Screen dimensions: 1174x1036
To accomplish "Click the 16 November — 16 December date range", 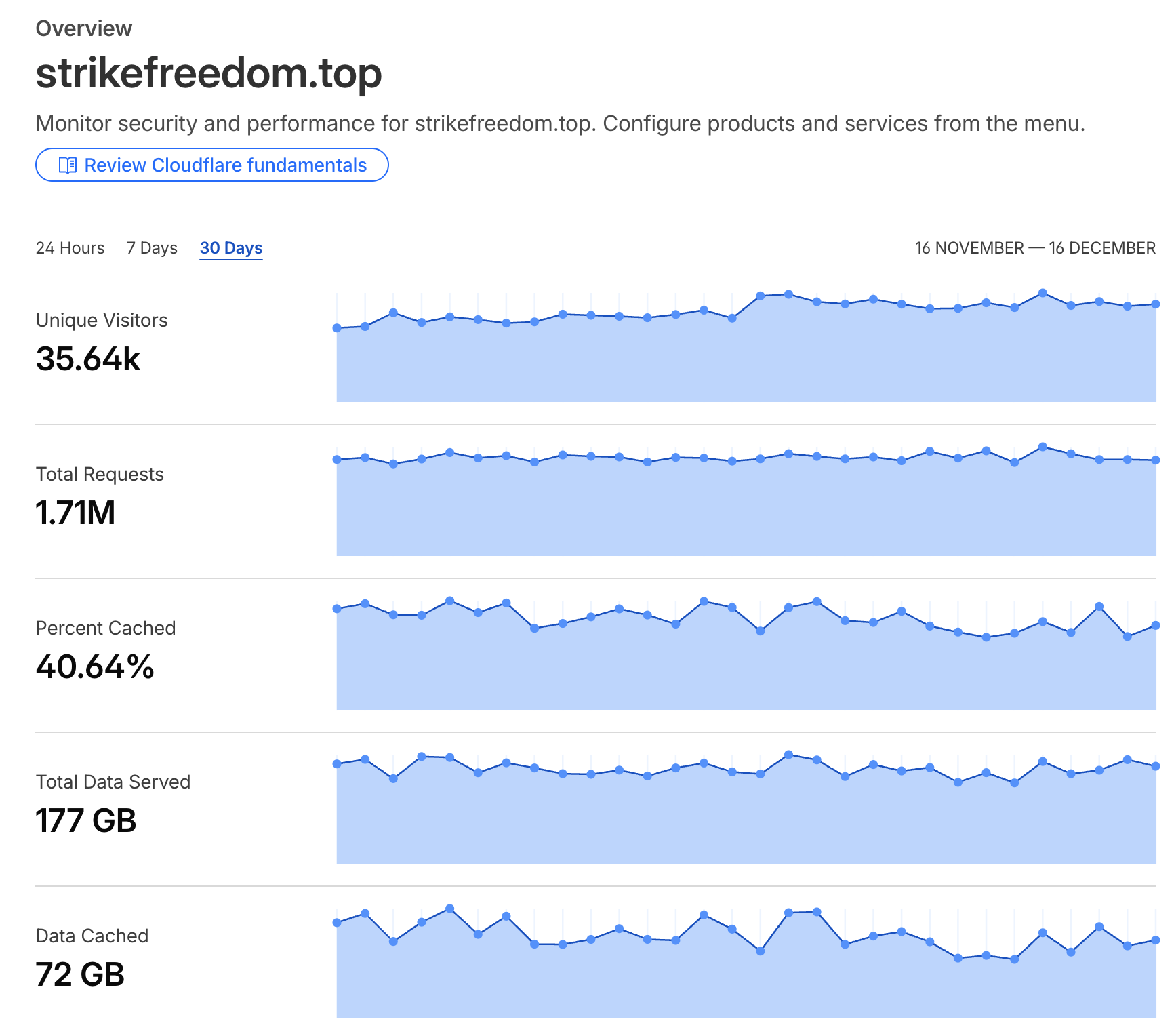I will coord(1035,248).
